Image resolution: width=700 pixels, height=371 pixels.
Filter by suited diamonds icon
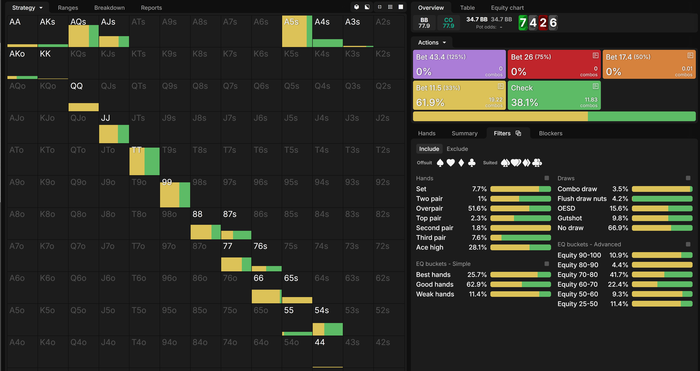(526, 163)
